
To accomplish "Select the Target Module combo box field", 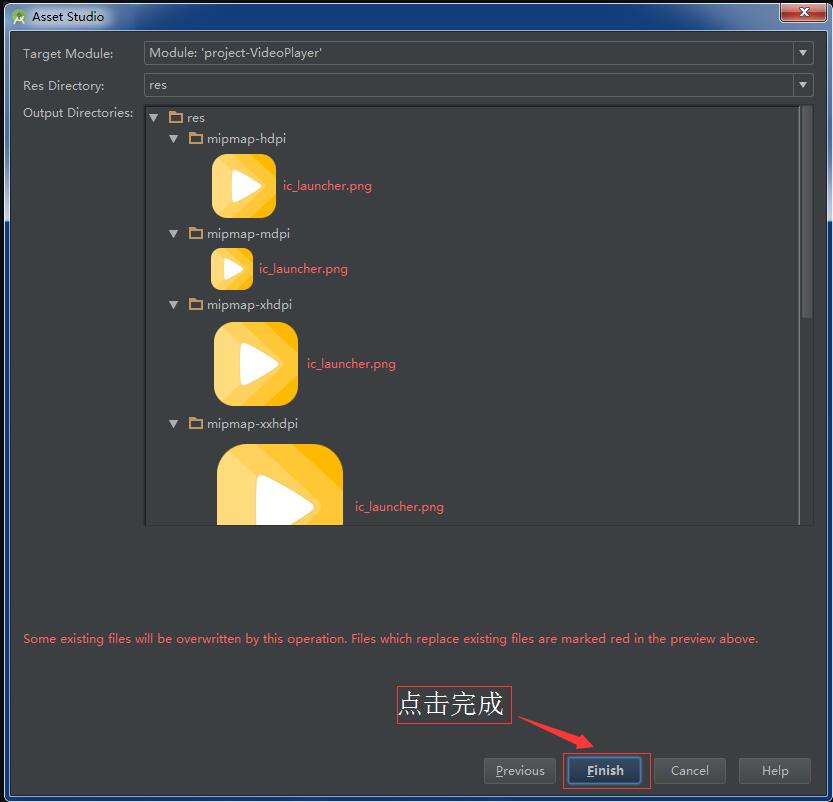I will click(x=478, y=53).
